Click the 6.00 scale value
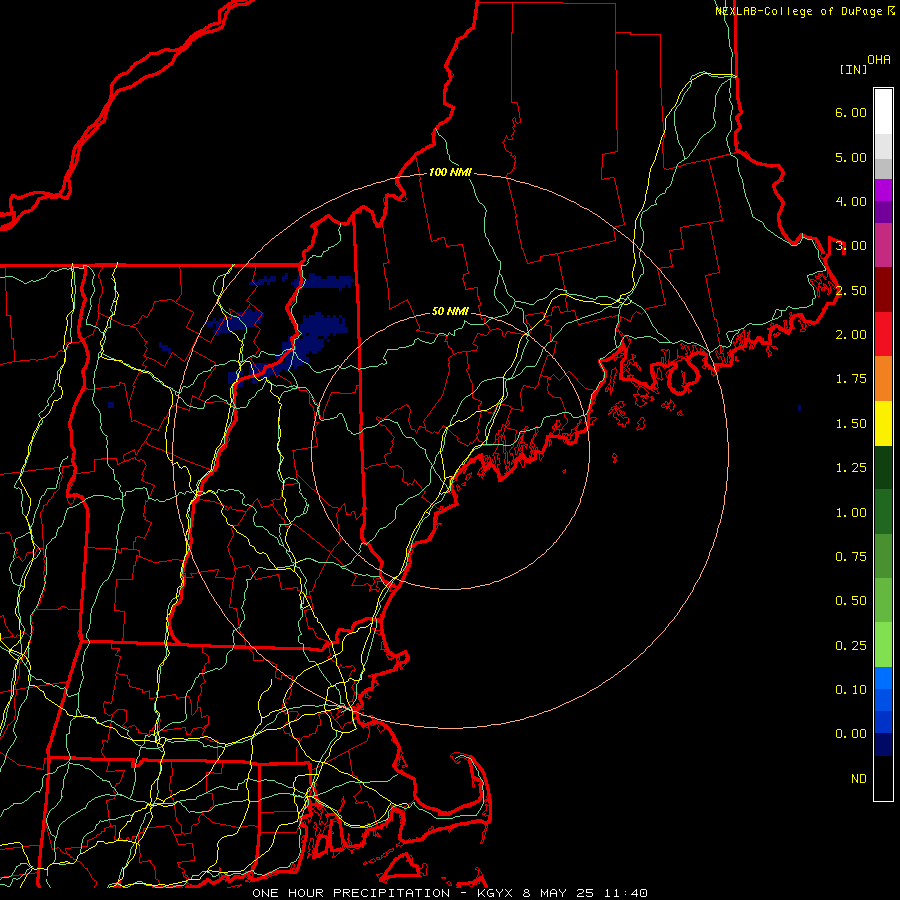The height and width of the screenshot is (900, 900). click(851, 112)
